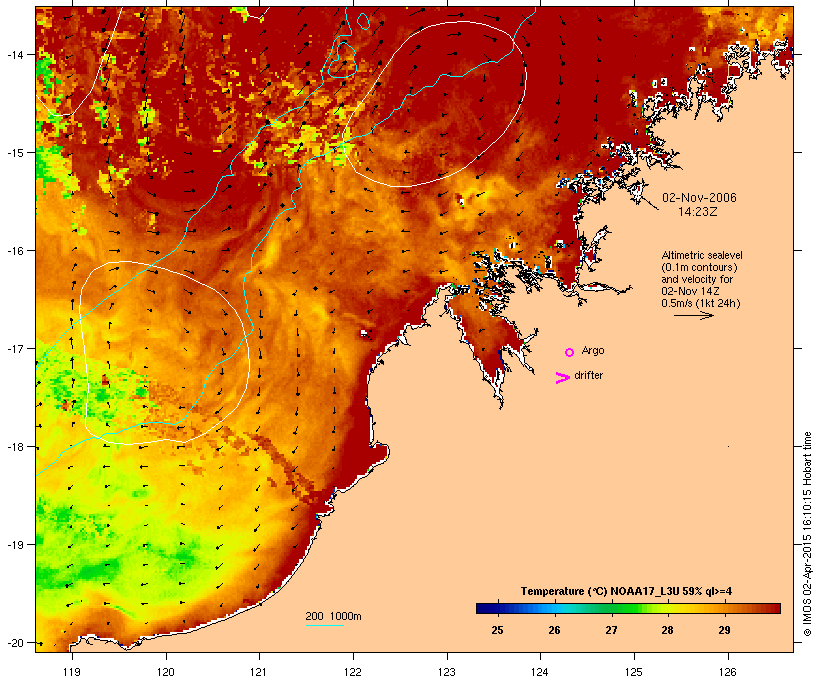Image resolution: width=820 pixels, height=680 pixels.
Task: Click the colorbar value 25
Action: (497, 630)
